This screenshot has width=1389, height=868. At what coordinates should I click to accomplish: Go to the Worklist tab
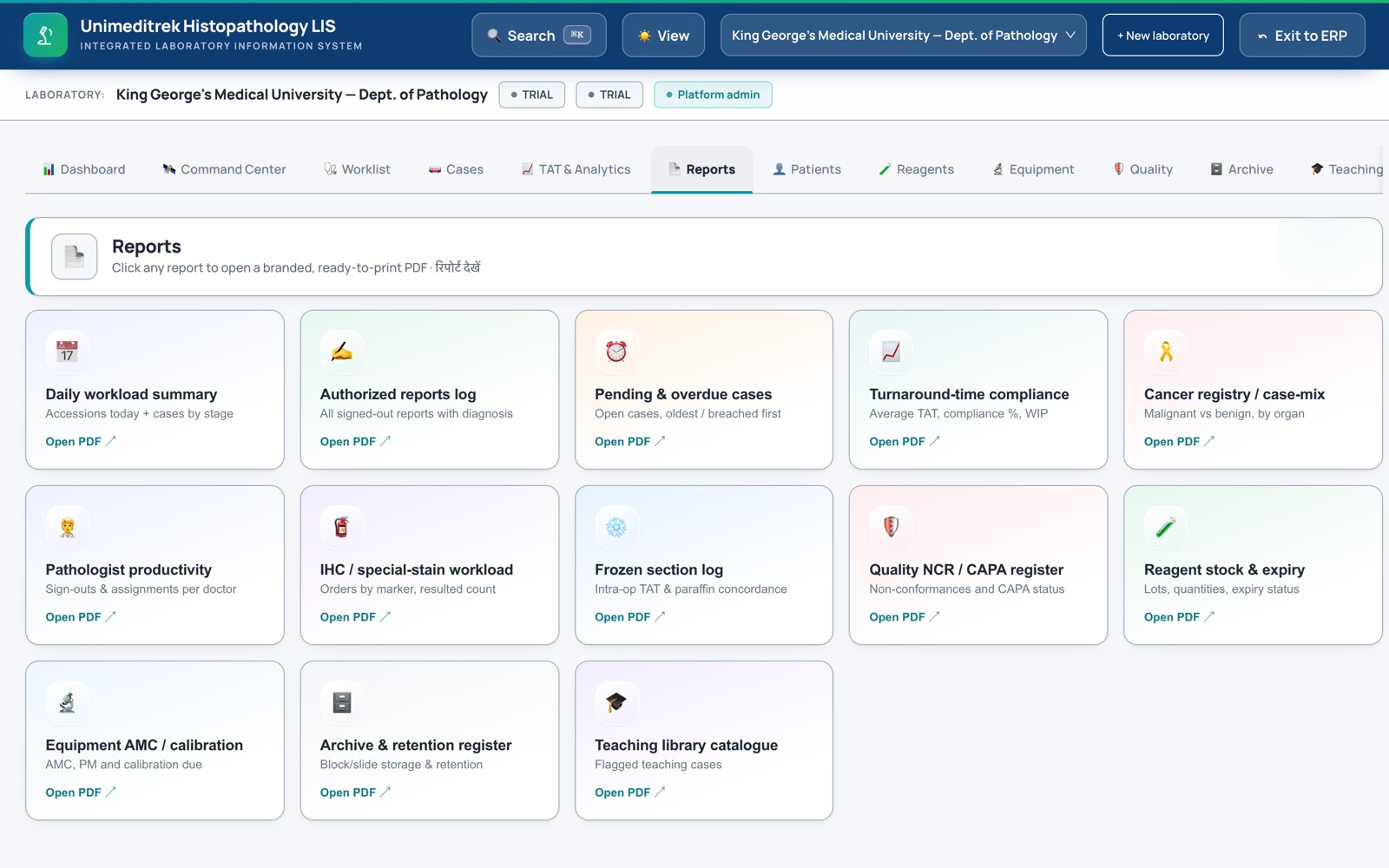pos(357,169)
